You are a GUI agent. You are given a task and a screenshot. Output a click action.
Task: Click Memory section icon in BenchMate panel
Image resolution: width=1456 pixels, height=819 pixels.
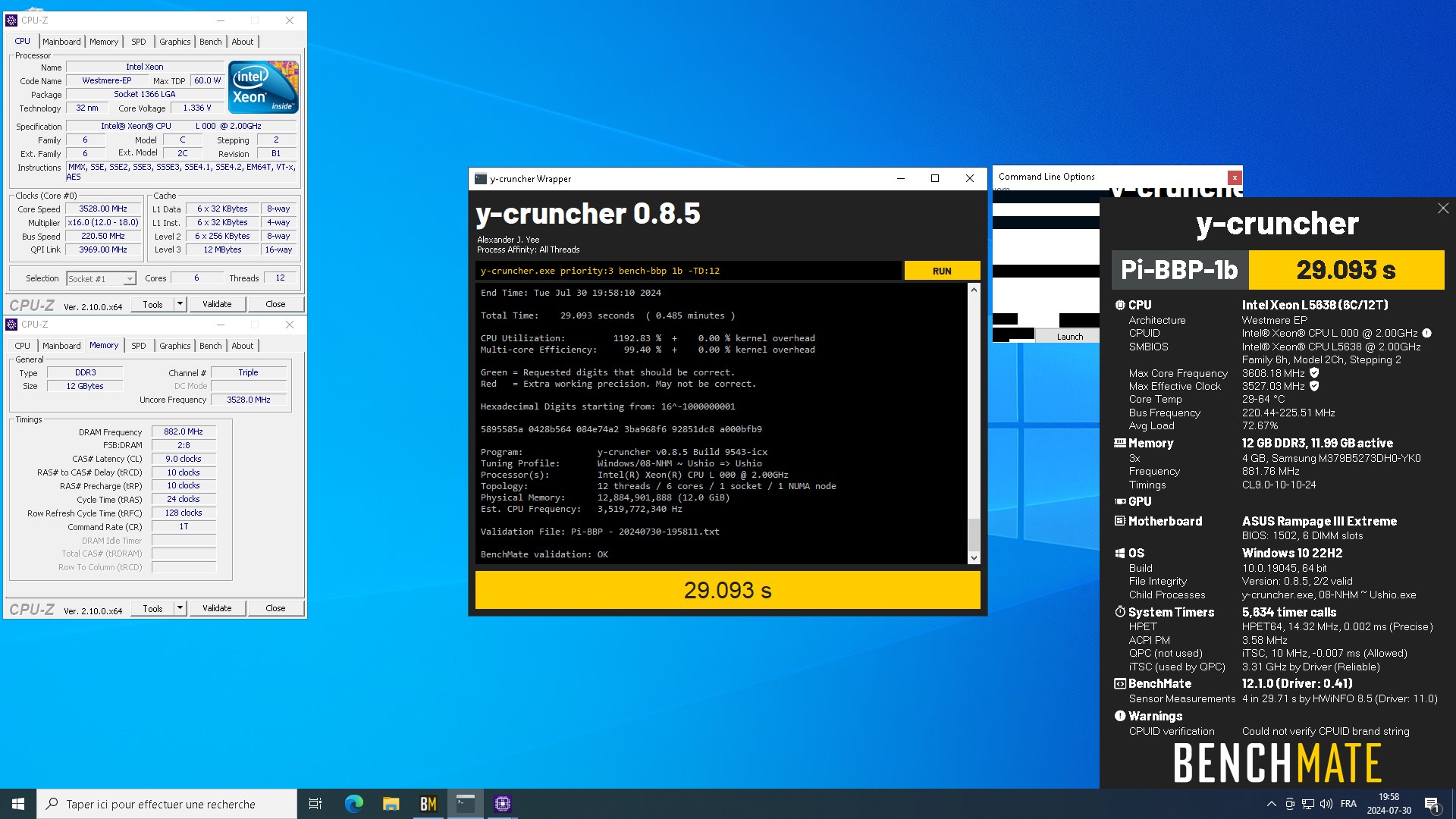[1120, 443]
